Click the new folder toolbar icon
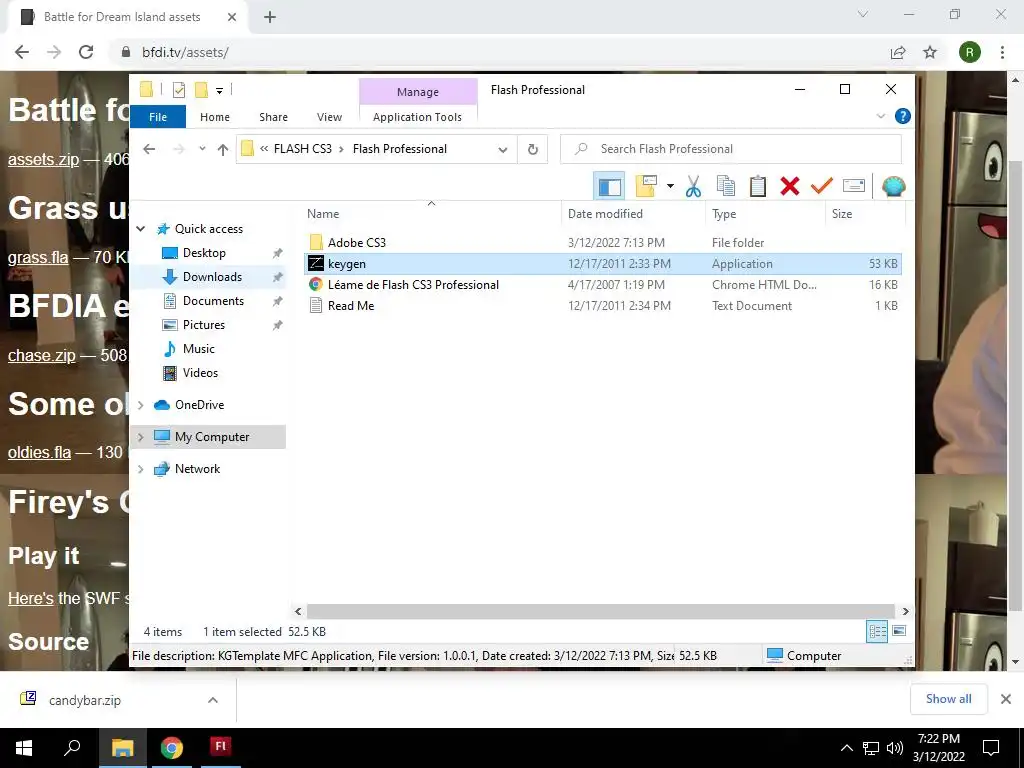Image resolution: width=1024 pixels, height=768 pixels. pos(646,187)
